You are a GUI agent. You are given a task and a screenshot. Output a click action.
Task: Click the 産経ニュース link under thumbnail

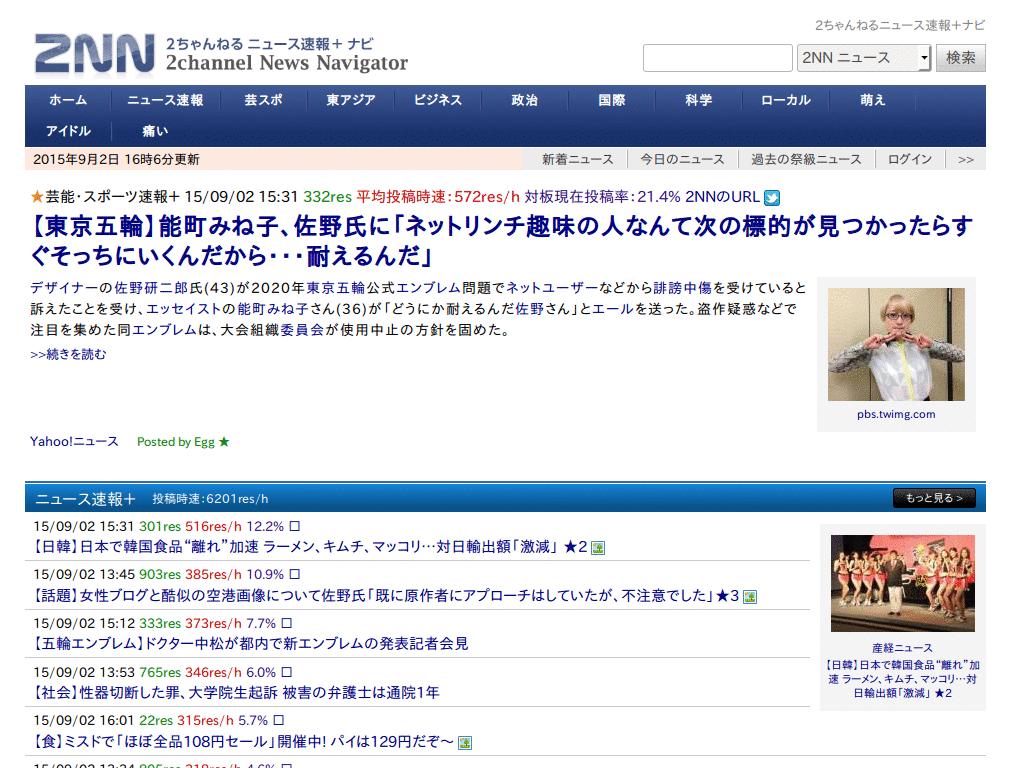(903, 648)
